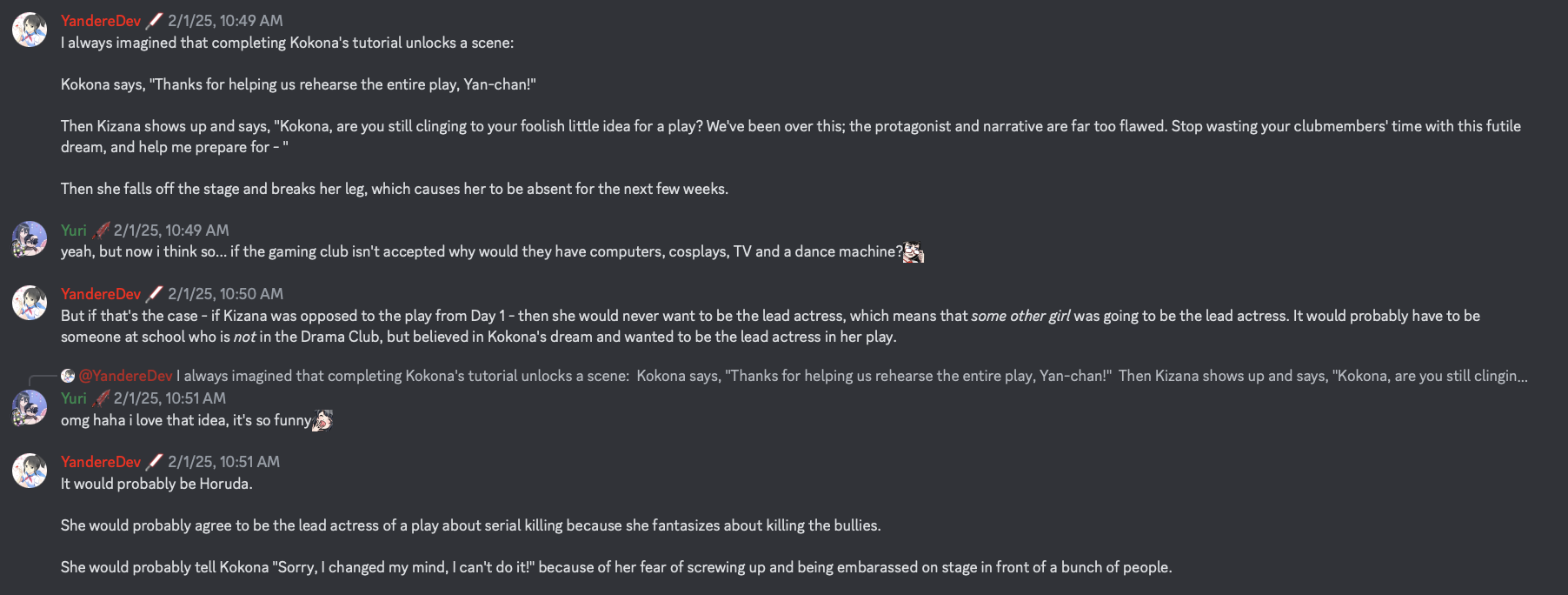The image size is (1568, 595).
Task: Click Yuri's avatar on the 10:49 AM message
Action: coord(30,238)
